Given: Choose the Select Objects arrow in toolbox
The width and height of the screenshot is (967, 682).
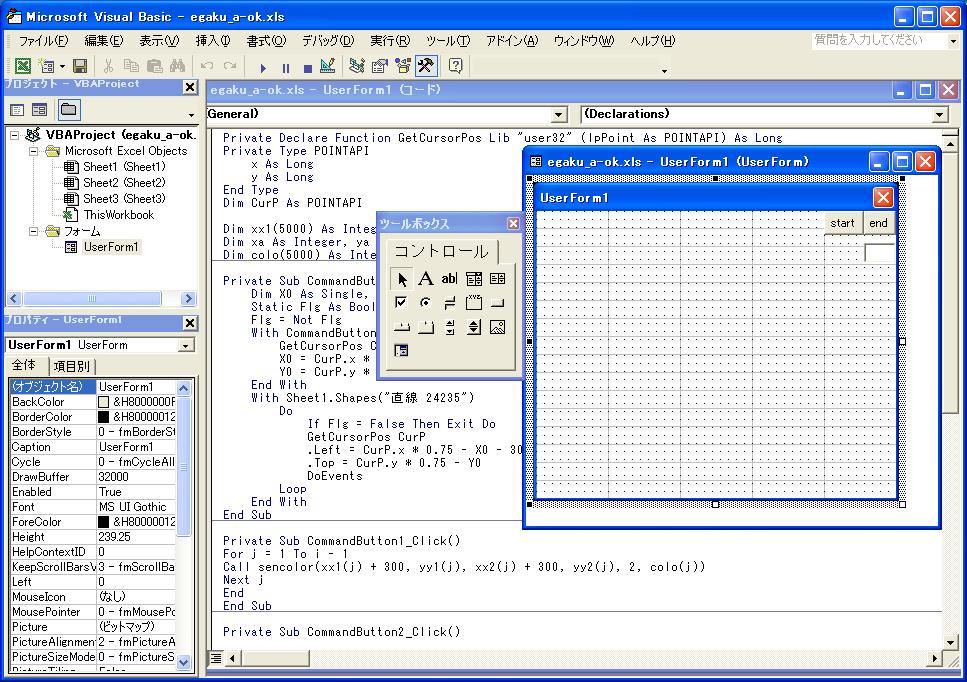Looking at the screenshot, I should (401, 279).
